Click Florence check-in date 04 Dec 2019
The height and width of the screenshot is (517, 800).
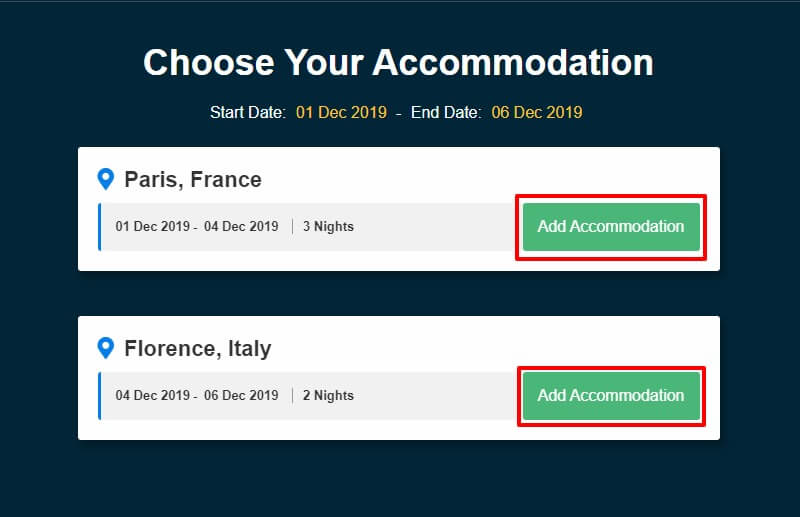tap(152, 396)
